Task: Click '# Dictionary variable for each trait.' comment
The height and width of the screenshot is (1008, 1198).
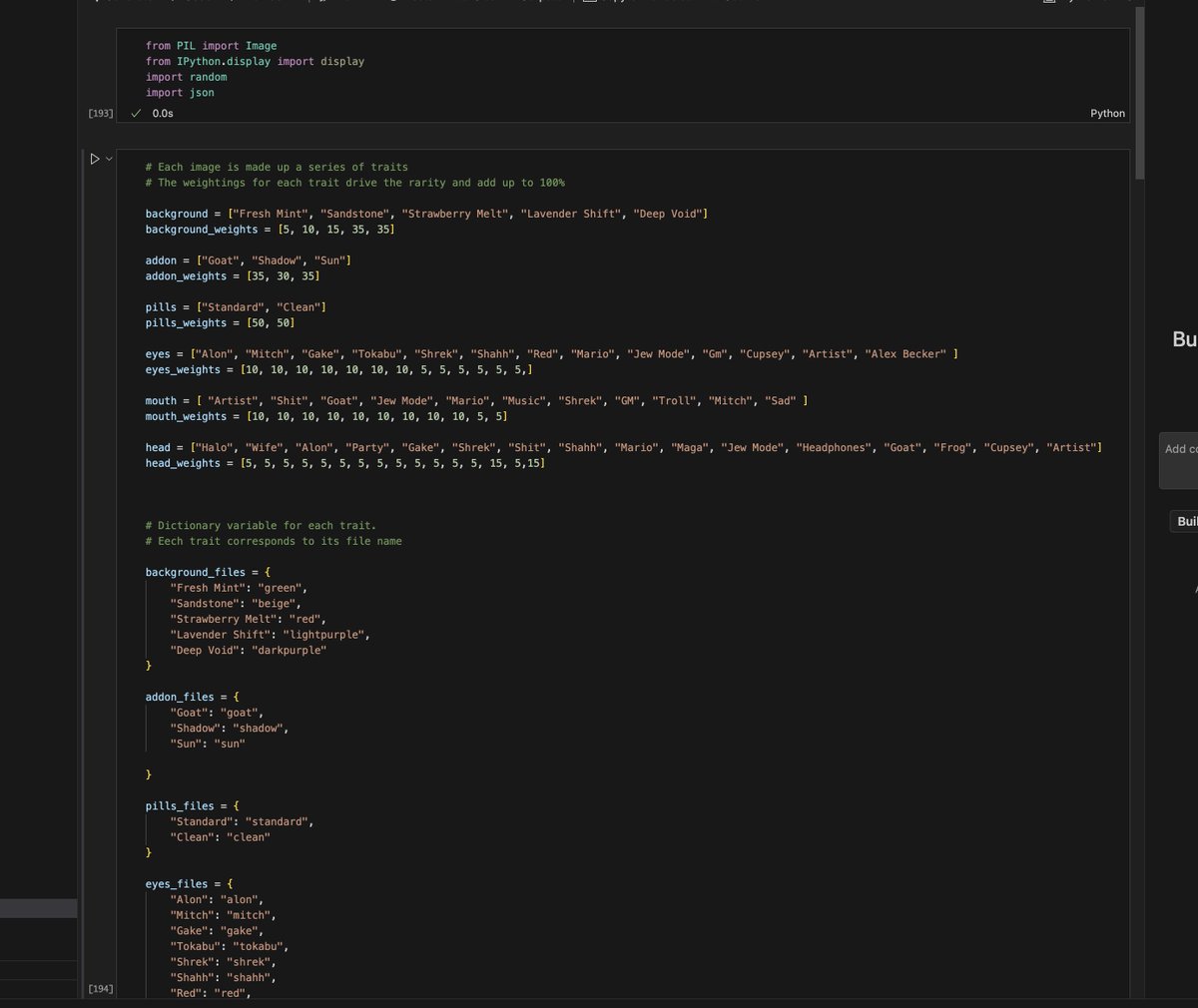Action: tap(261, 526)
